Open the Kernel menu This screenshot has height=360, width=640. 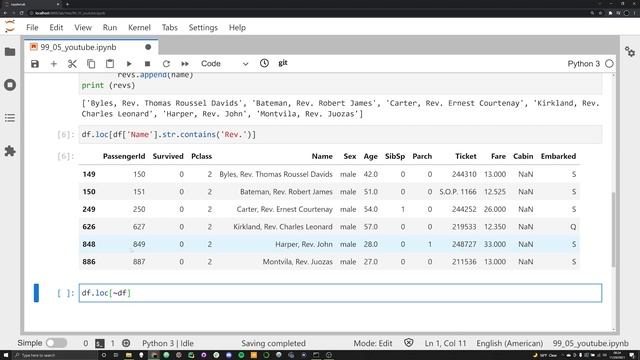139,27
